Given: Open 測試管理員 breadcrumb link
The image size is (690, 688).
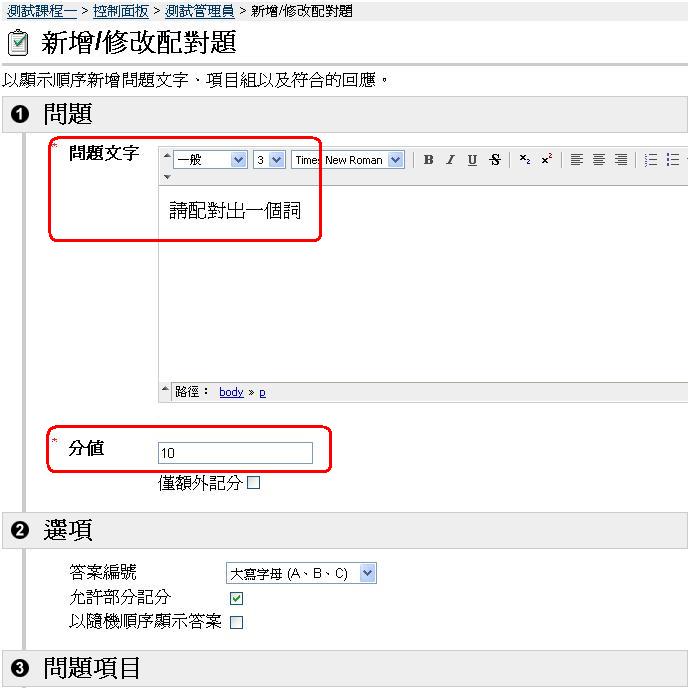Looking at the screenshot, I should tap(199, 11).
